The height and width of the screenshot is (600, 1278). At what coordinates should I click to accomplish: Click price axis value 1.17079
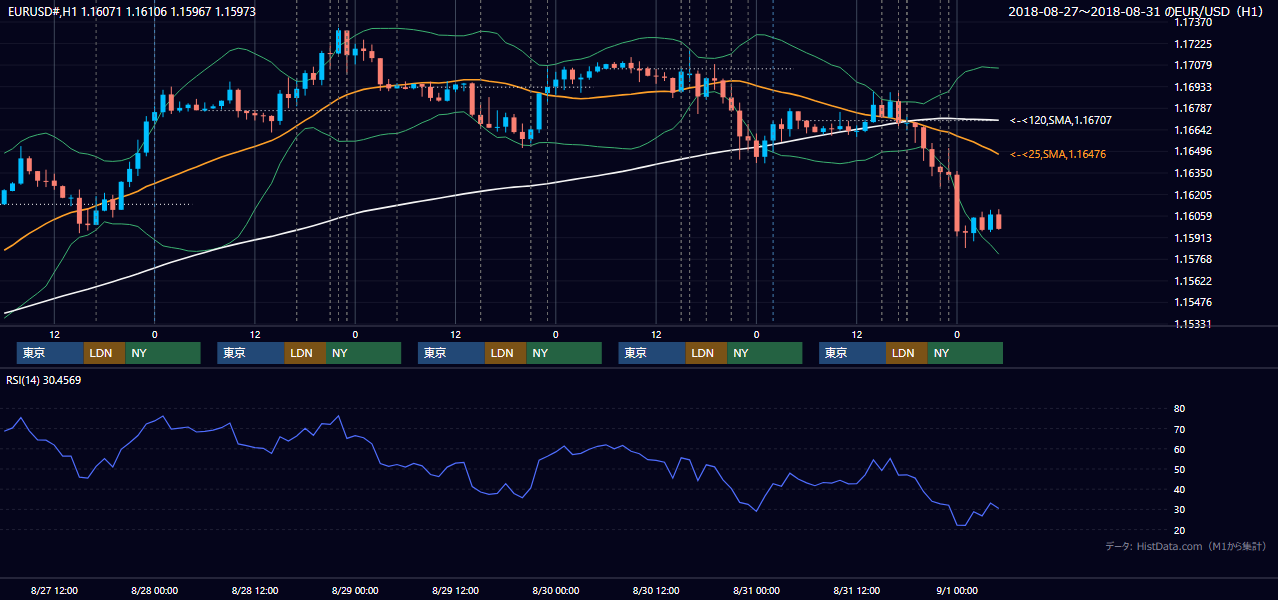(1193, 67)
